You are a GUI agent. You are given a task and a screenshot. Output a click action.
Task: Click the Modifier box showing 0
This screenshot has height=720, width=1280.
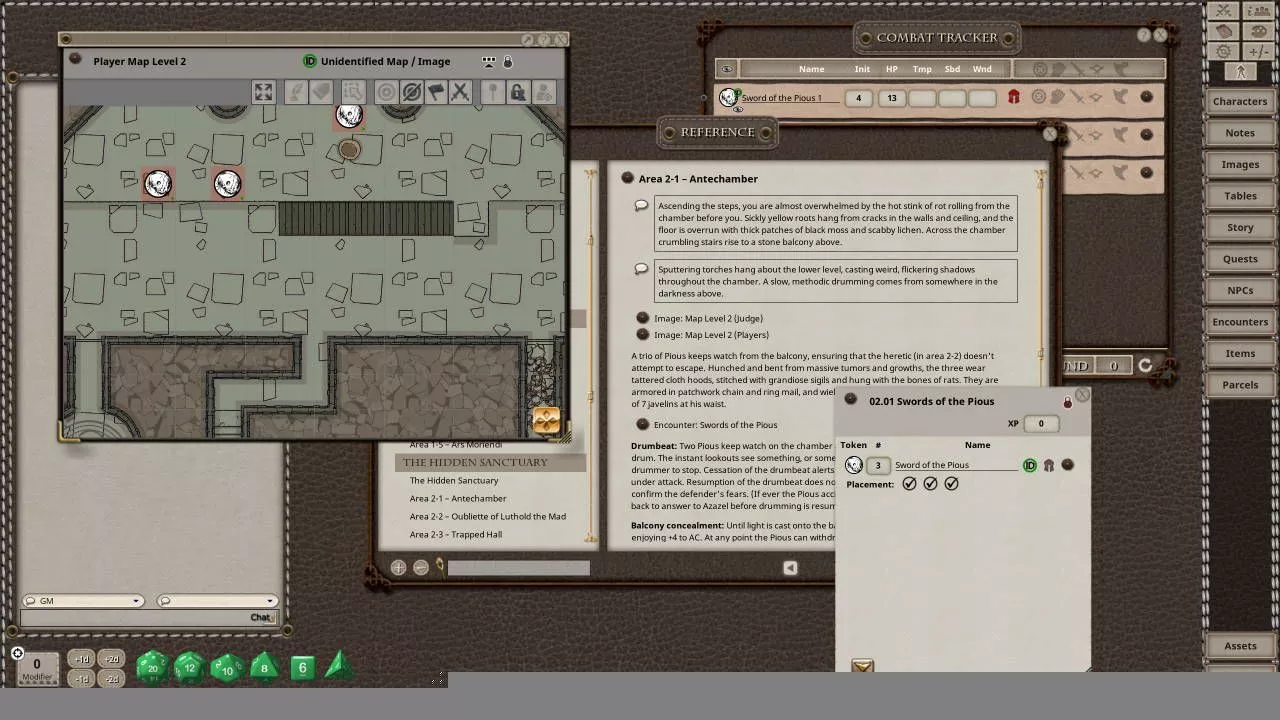[37, 667]
